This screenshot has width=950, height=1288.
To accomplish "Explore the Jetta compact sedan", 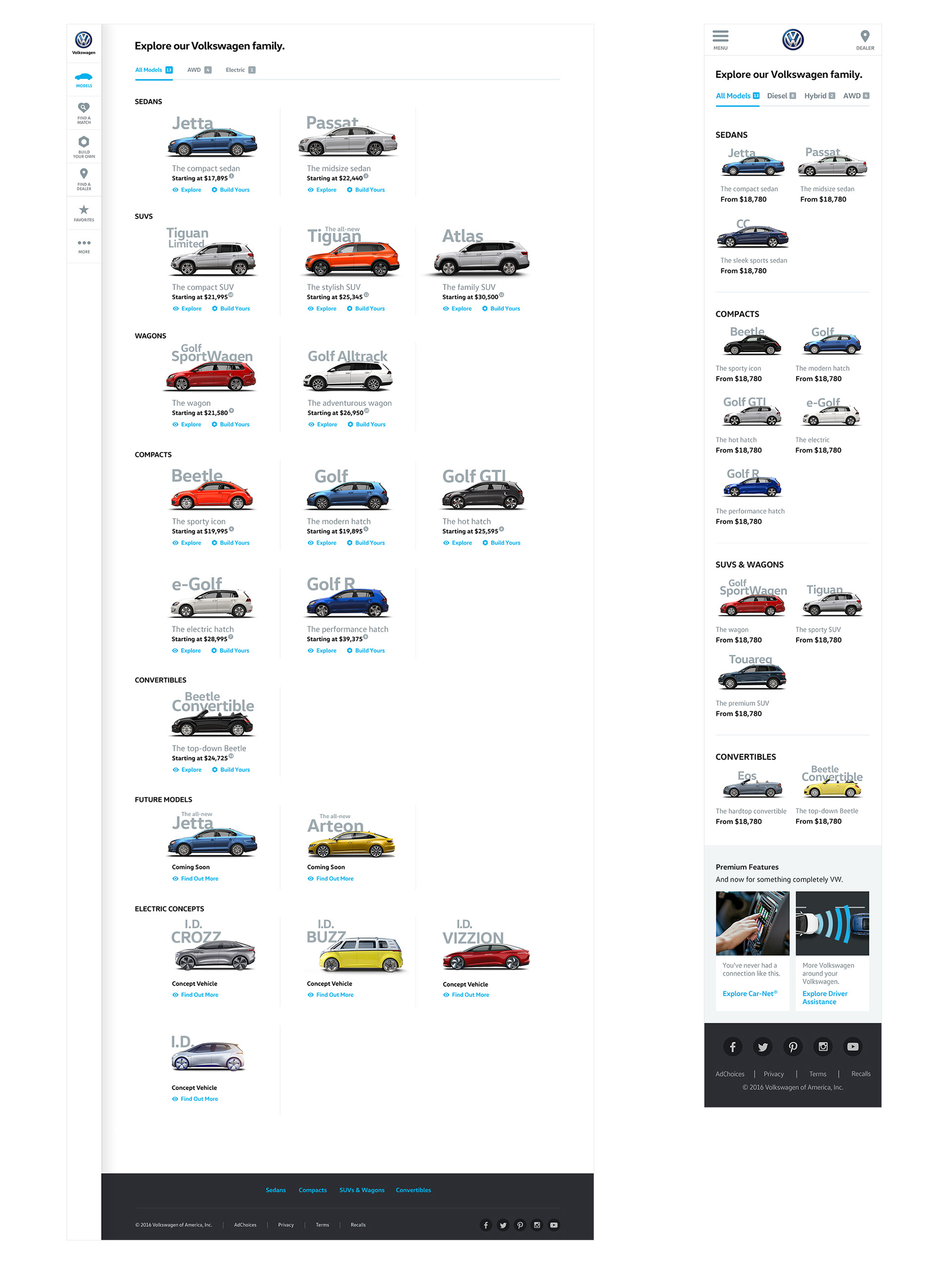I will click(187, 190).
